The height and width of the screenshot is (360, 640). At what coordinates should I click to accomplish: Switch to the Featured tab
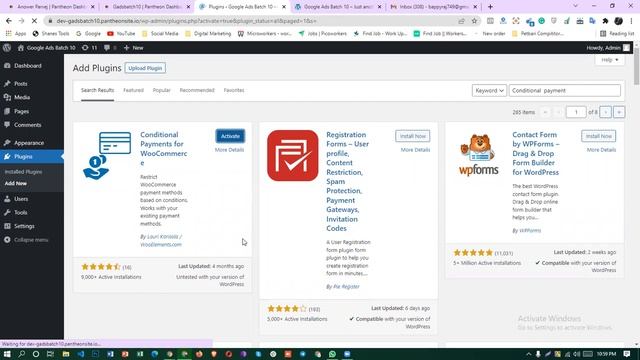point(133,90)
